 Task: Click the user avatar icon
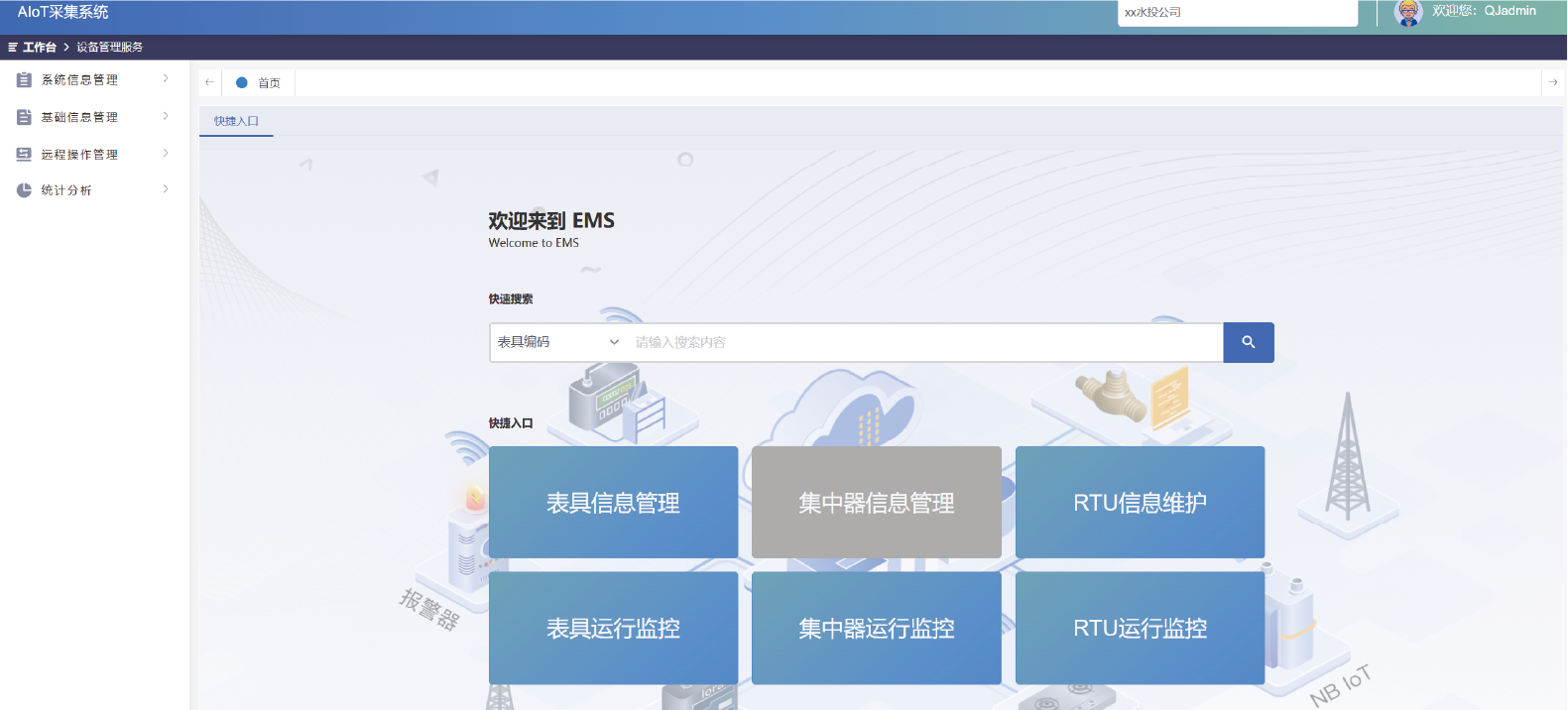[x=1407, y=12]
